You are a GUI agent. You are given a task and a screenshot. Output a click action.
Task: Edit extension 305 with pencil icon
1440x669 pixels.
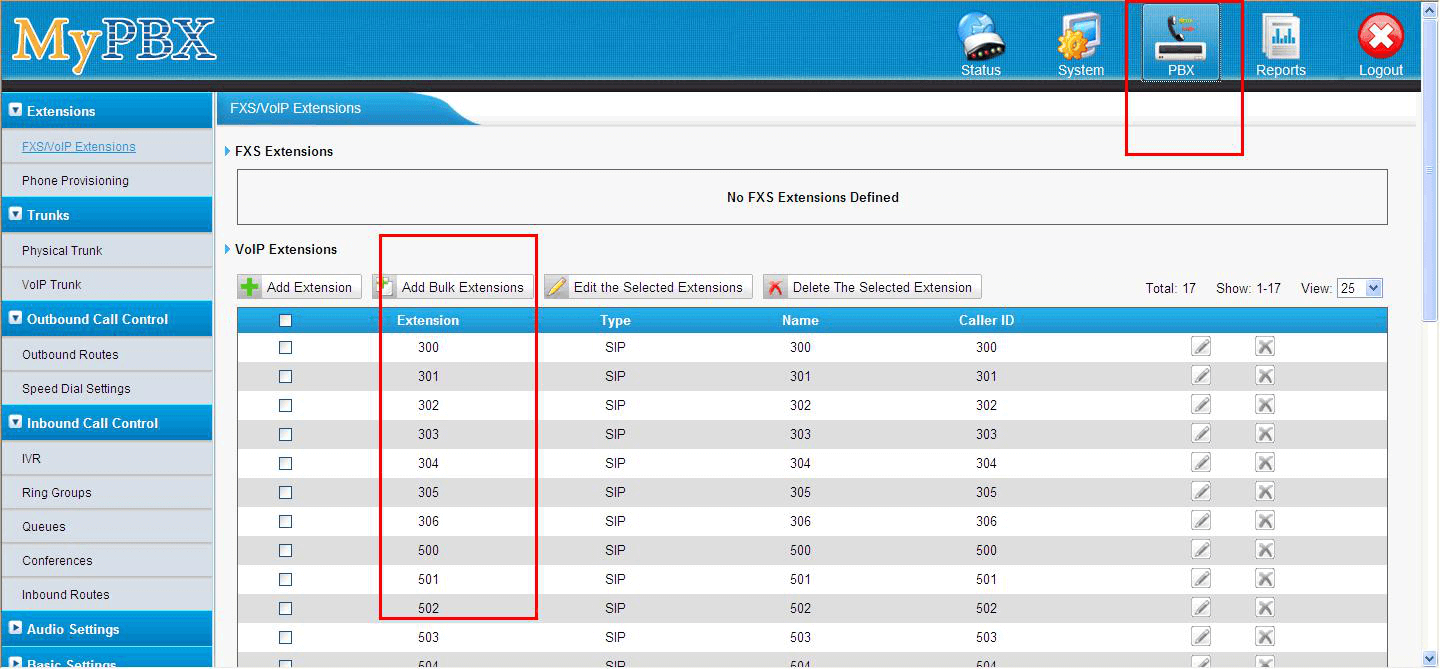tap(1201, 492)
